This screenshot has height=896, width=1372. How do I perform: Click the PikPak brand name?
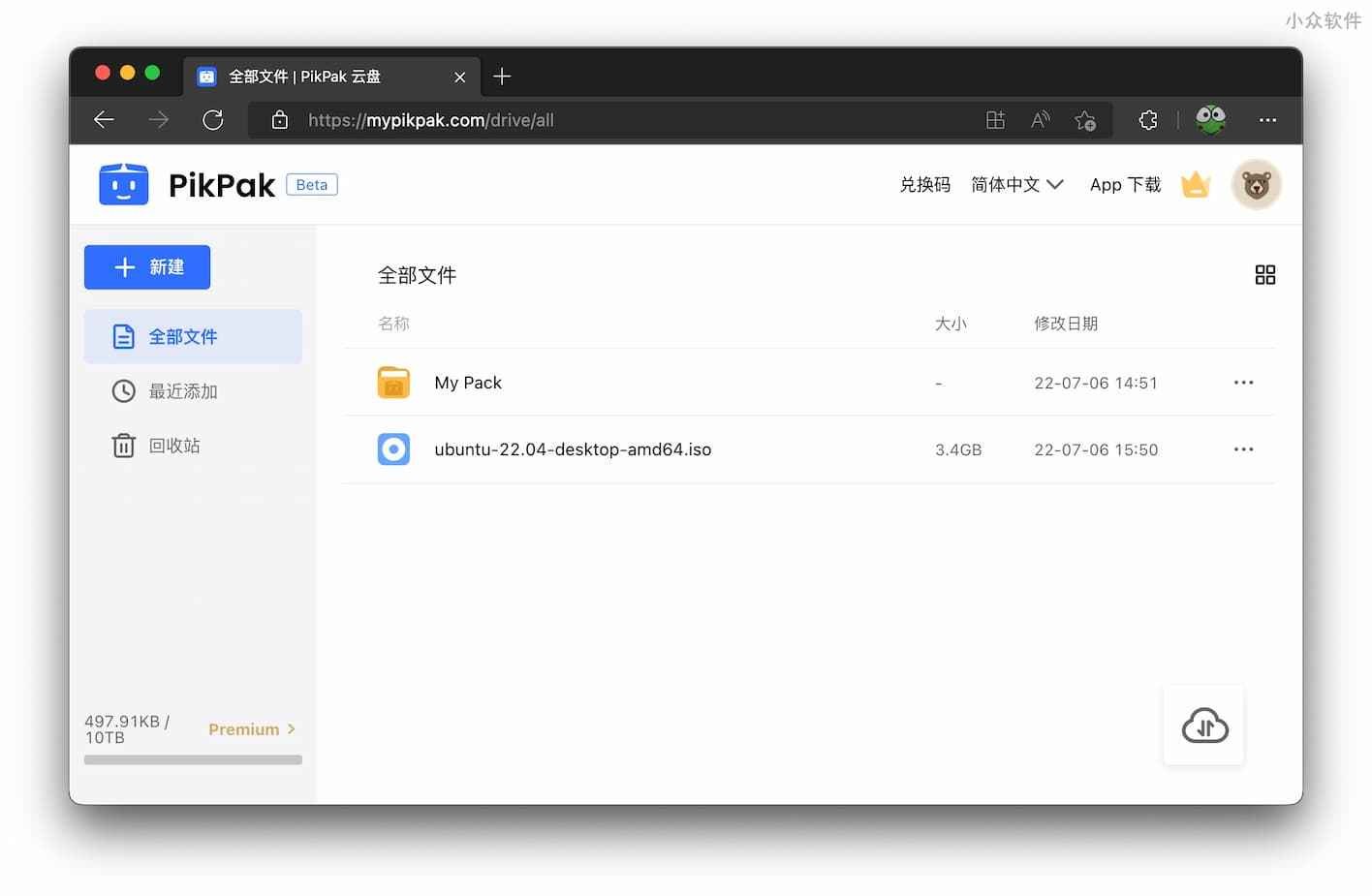(x=222, y=185)
